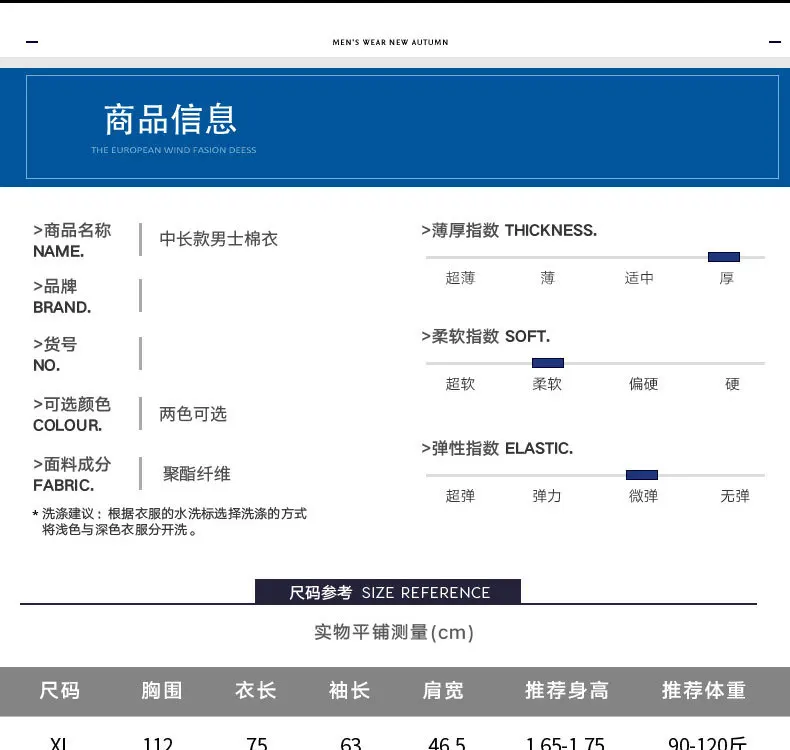Click the 可选颜色 COLOUR label
The image size is (790, 750).
pyautogui.click(x=72, y=414)
